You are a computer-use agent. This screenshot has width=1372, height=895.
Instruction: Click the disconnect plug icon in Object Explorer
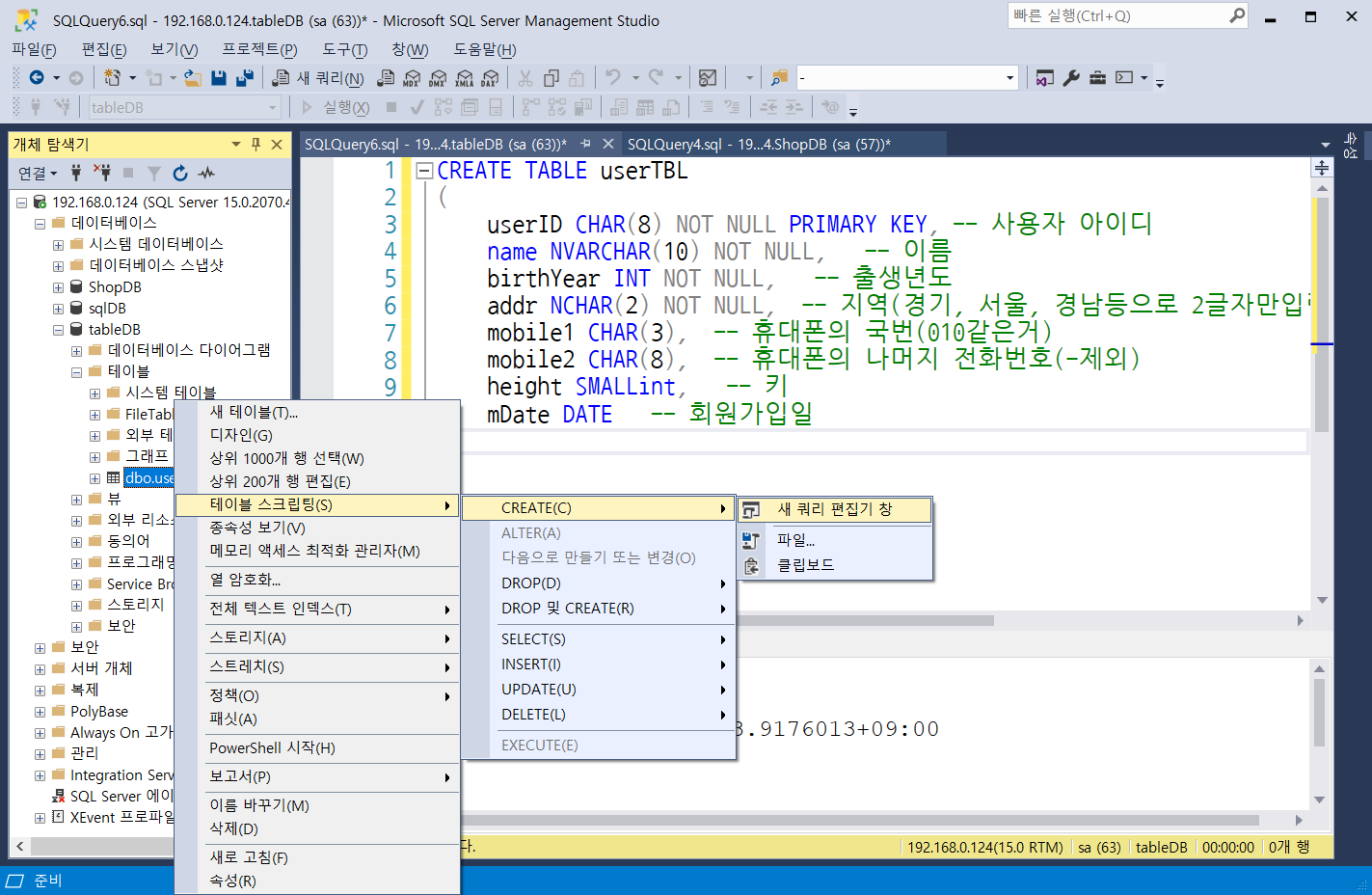101,173
